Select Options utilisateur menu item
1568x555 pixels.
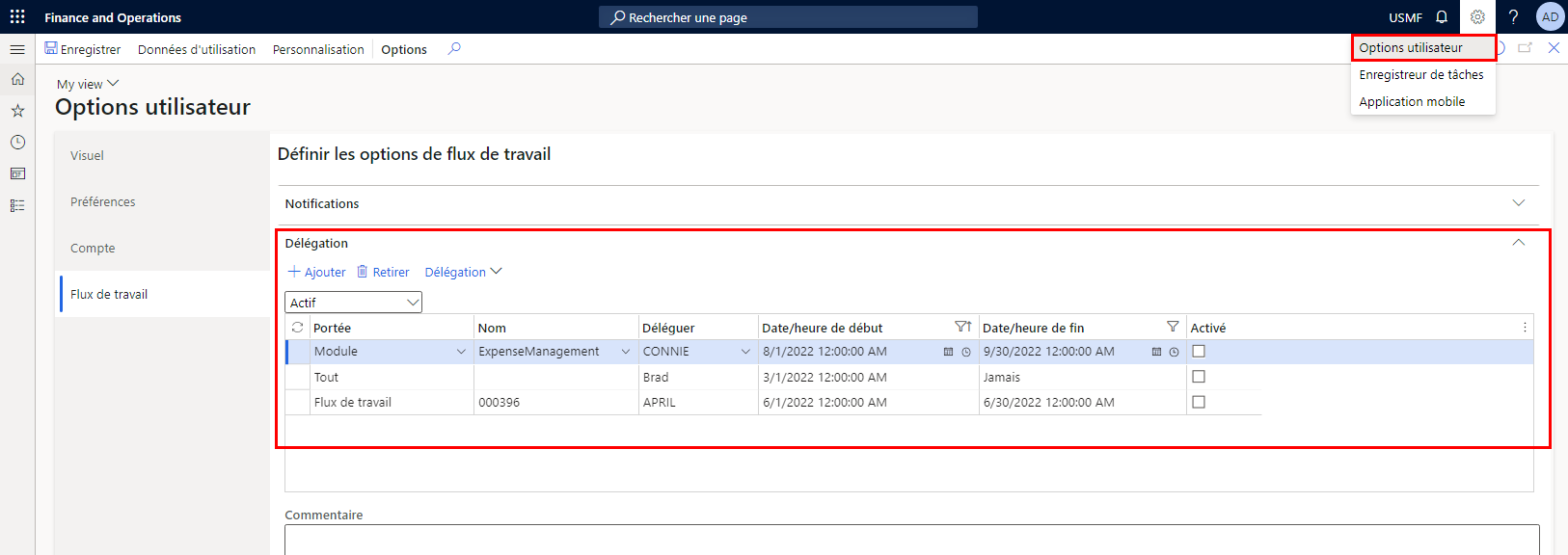[x=1423, y=47]
